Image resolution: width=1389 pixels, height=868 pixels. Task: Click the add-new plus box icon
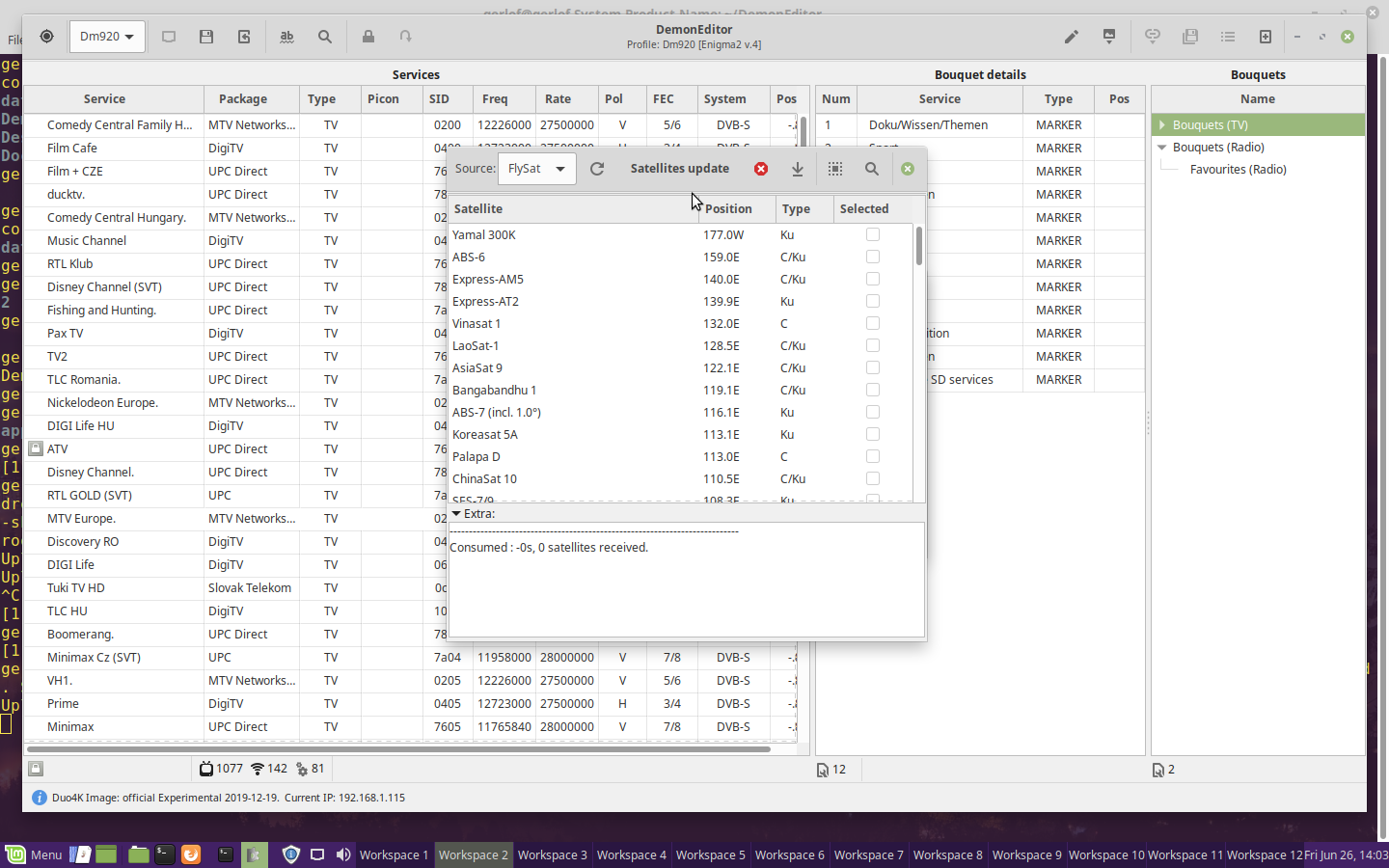pyautogui.click(x=1266, y=37)
